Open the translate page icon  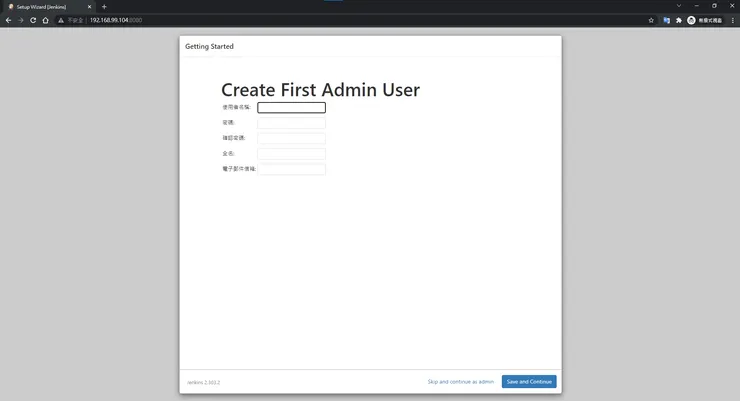click(x=666, y=20)
